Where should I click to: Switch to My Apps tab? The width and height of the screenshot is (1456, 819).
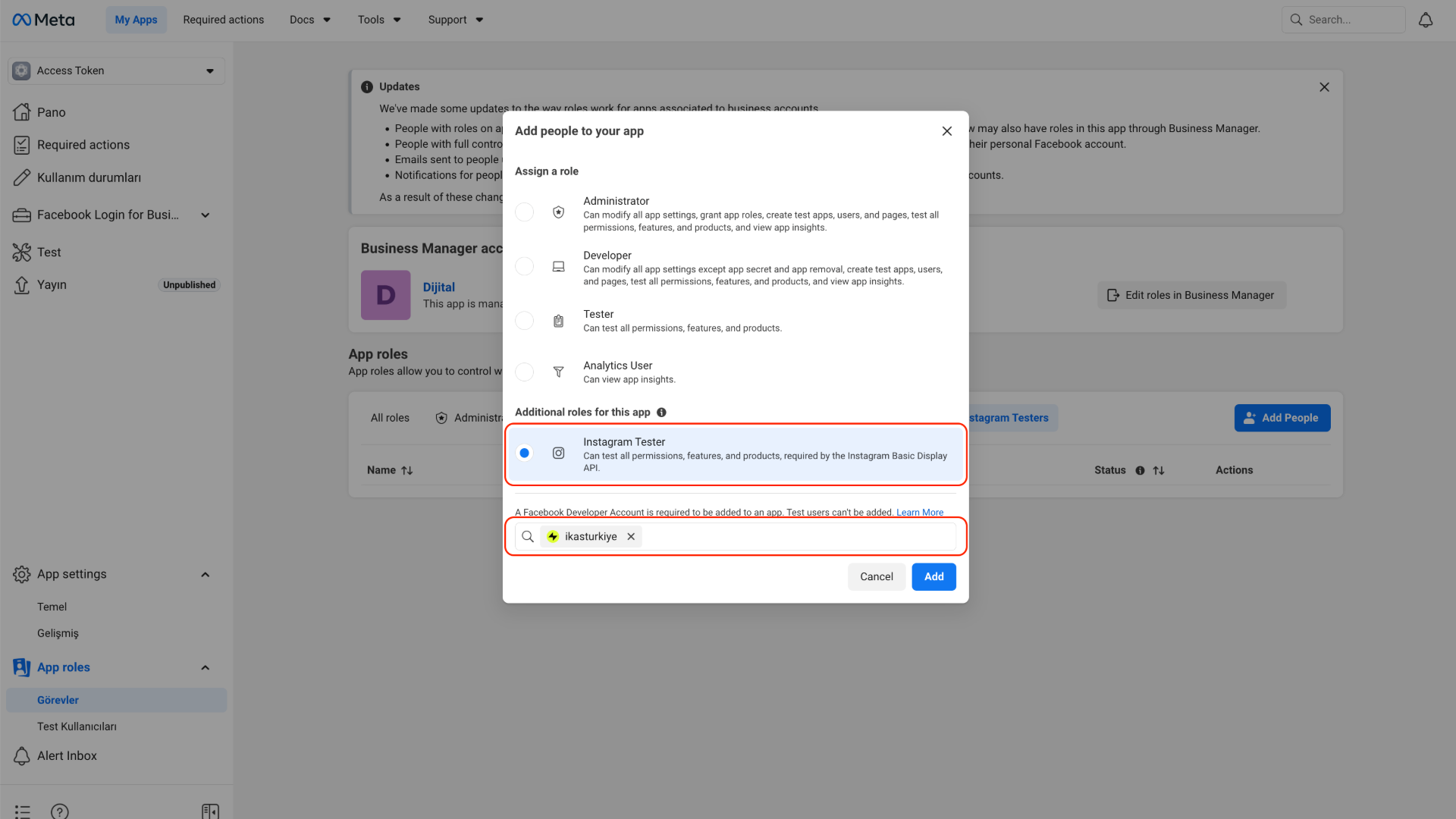point(136,20)
